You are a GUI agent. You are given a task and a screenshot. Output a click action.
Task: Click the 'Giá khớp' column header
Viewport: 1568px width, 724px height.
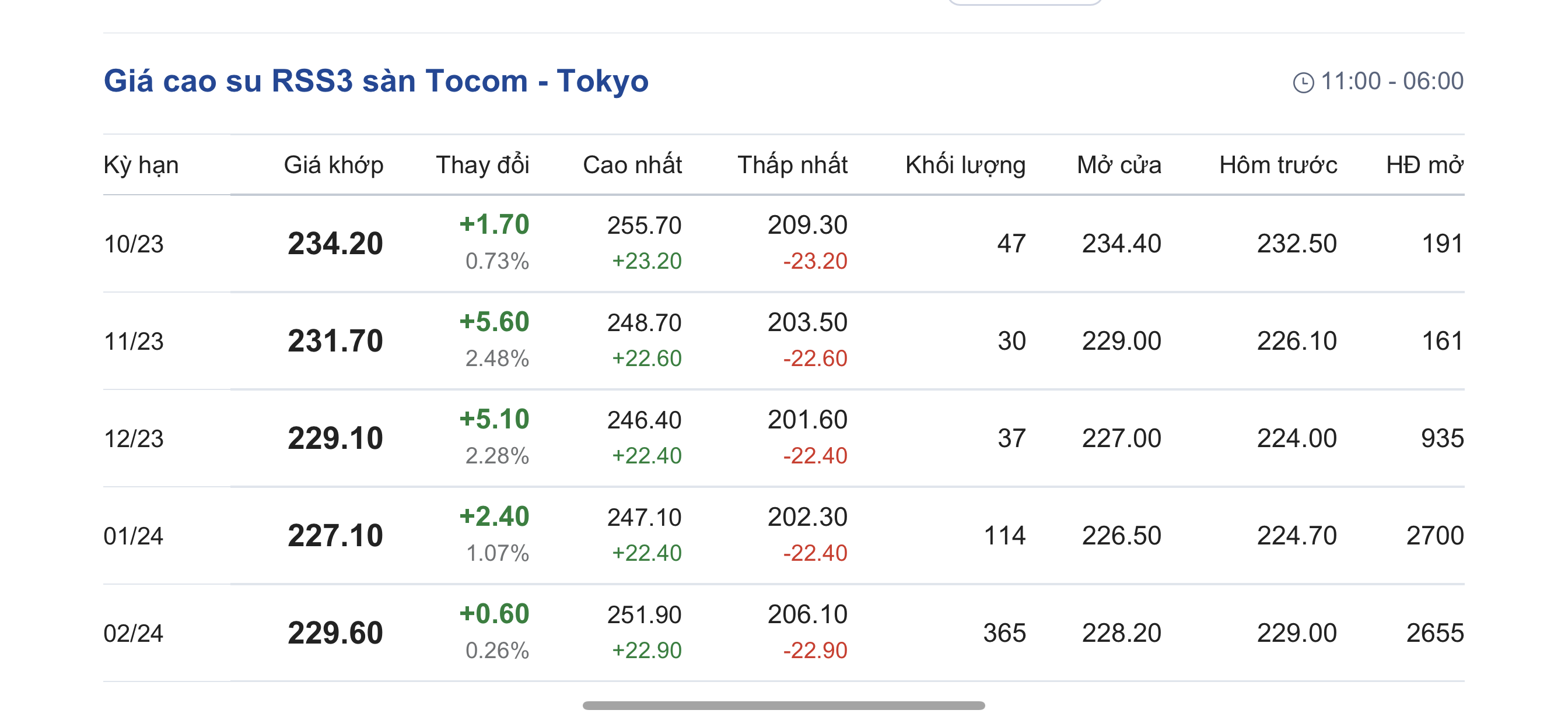coord(334,165)
